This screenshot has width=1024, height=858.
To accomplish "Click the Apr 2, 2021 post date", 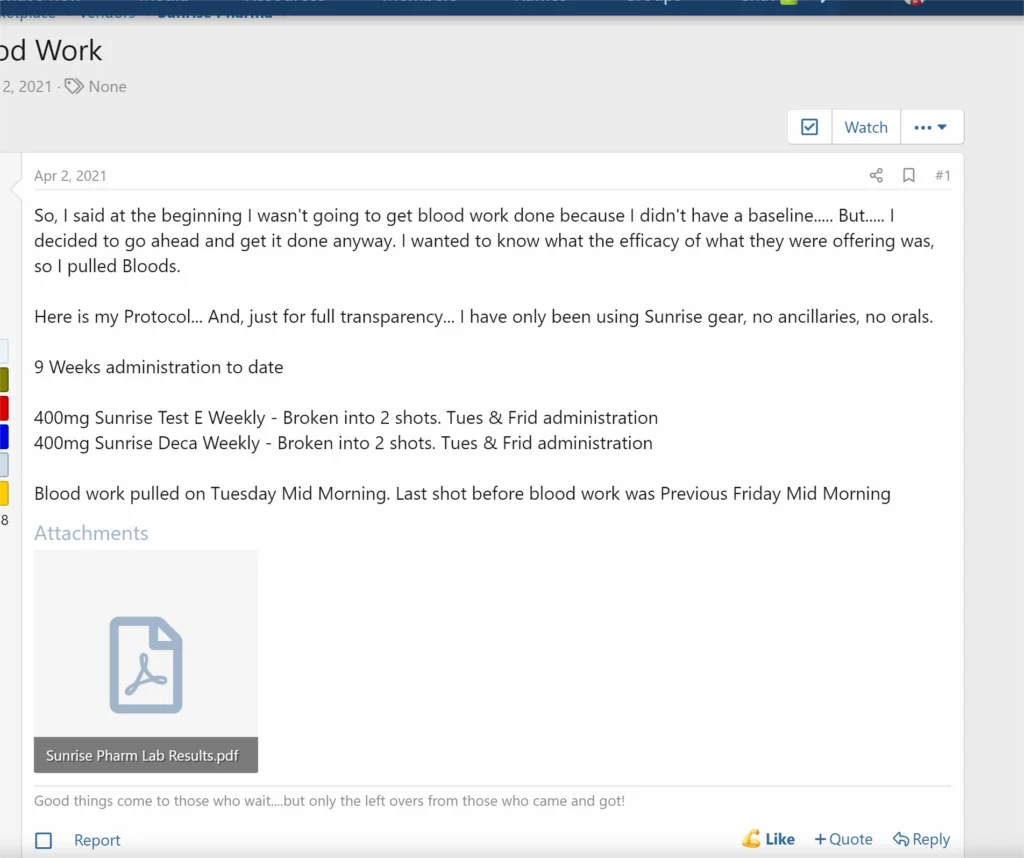I will pos(70,176).
